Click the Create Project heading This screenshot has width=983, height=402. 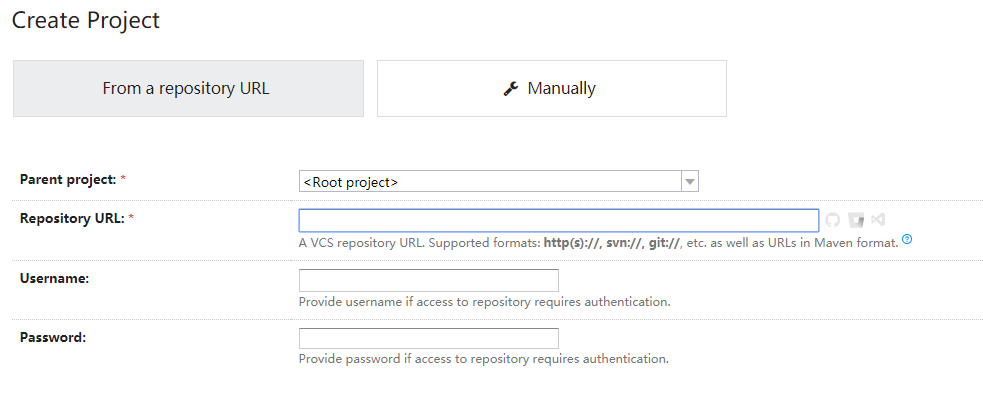[x=86, y=20]
